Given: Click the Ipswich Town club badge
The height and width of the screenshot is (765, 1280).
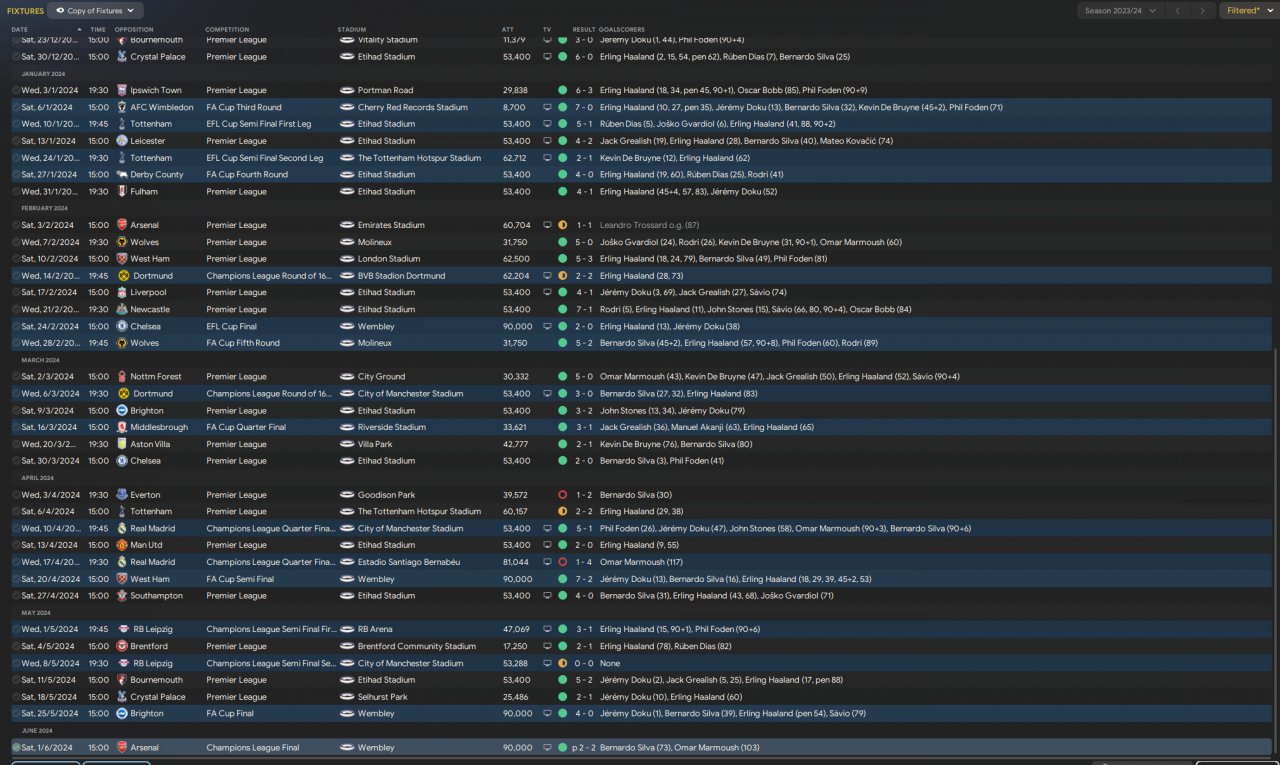Looking at the screenshot, I should tap(122, 90).
